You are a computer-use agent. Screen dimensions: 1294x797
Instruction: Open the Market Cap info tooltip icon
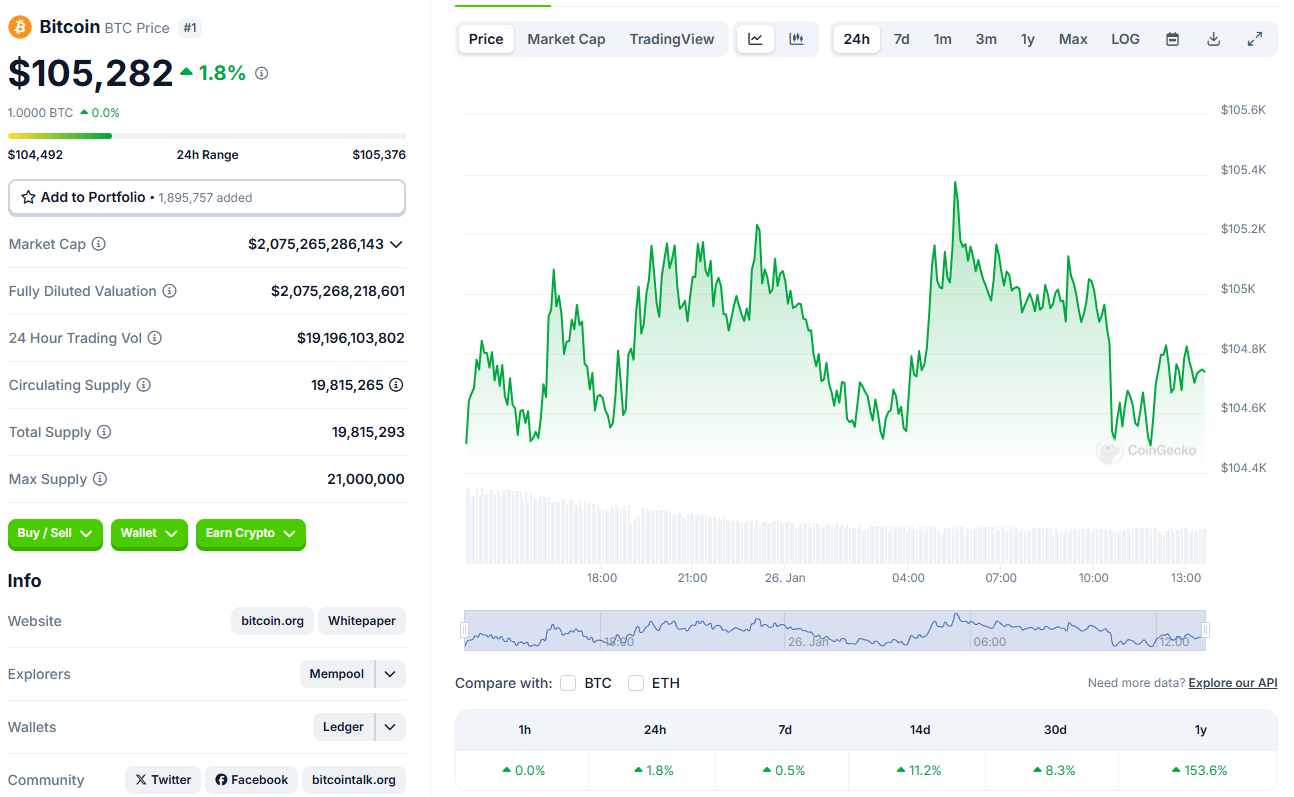[x=99, y=244]
